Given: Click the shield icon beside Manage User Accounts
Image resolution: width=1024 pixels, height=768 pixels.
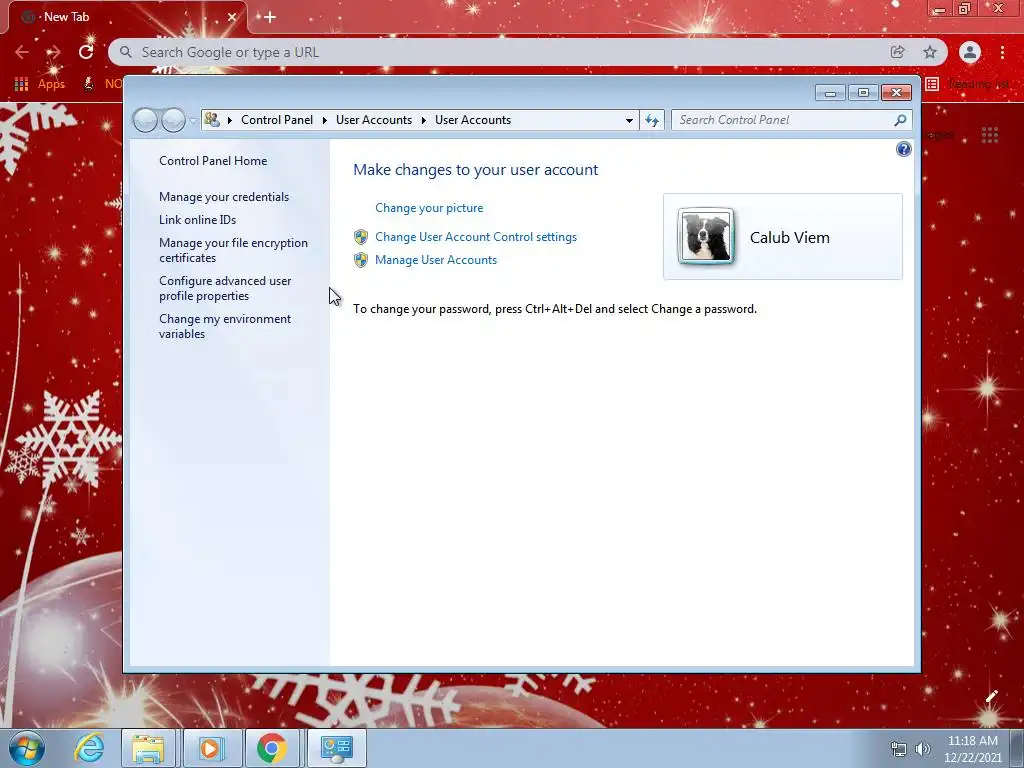Looking at the screenshot, I should tap(360, 260).
